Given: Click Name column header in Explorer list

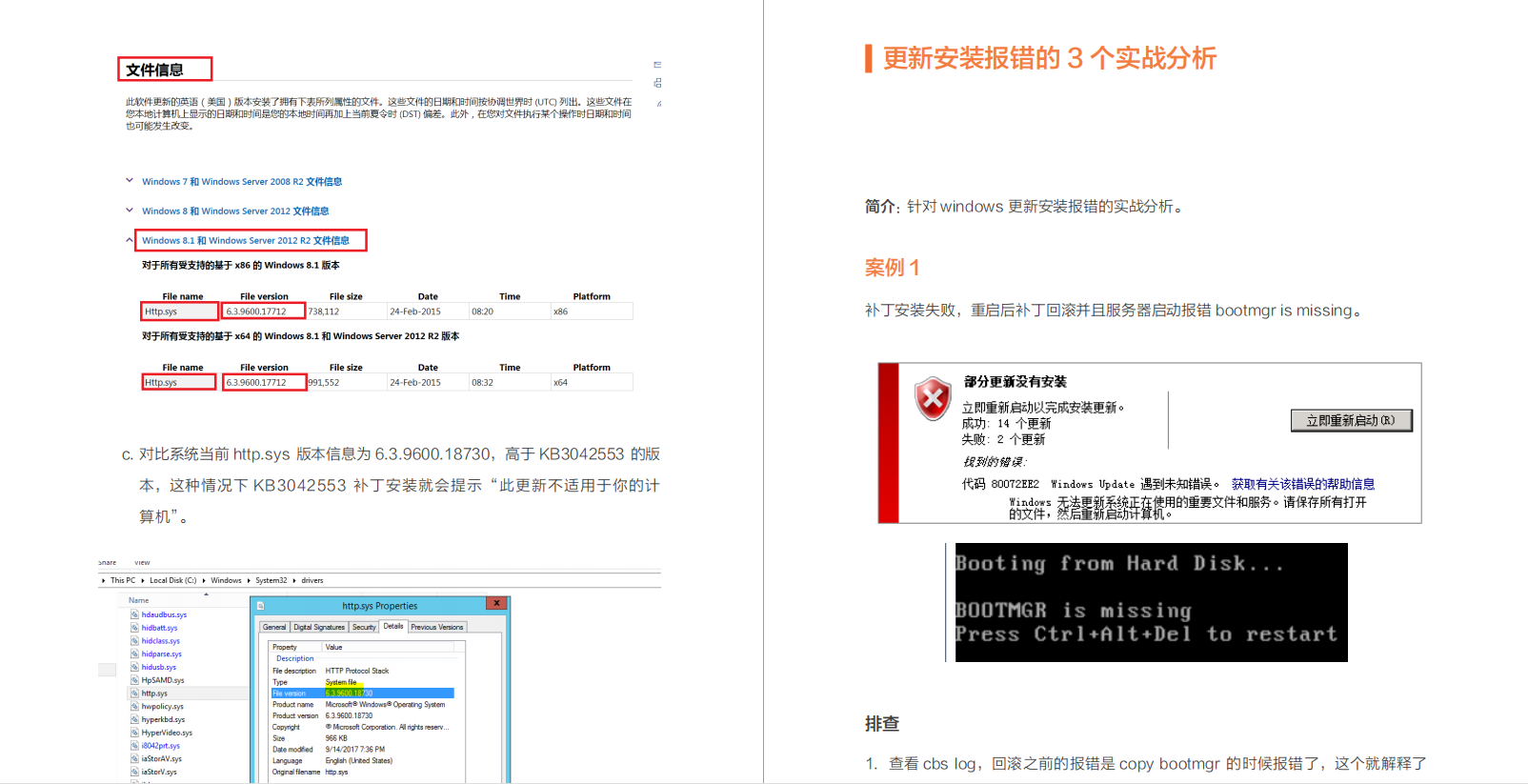Looking at the screenshot, I should [139, 600].
